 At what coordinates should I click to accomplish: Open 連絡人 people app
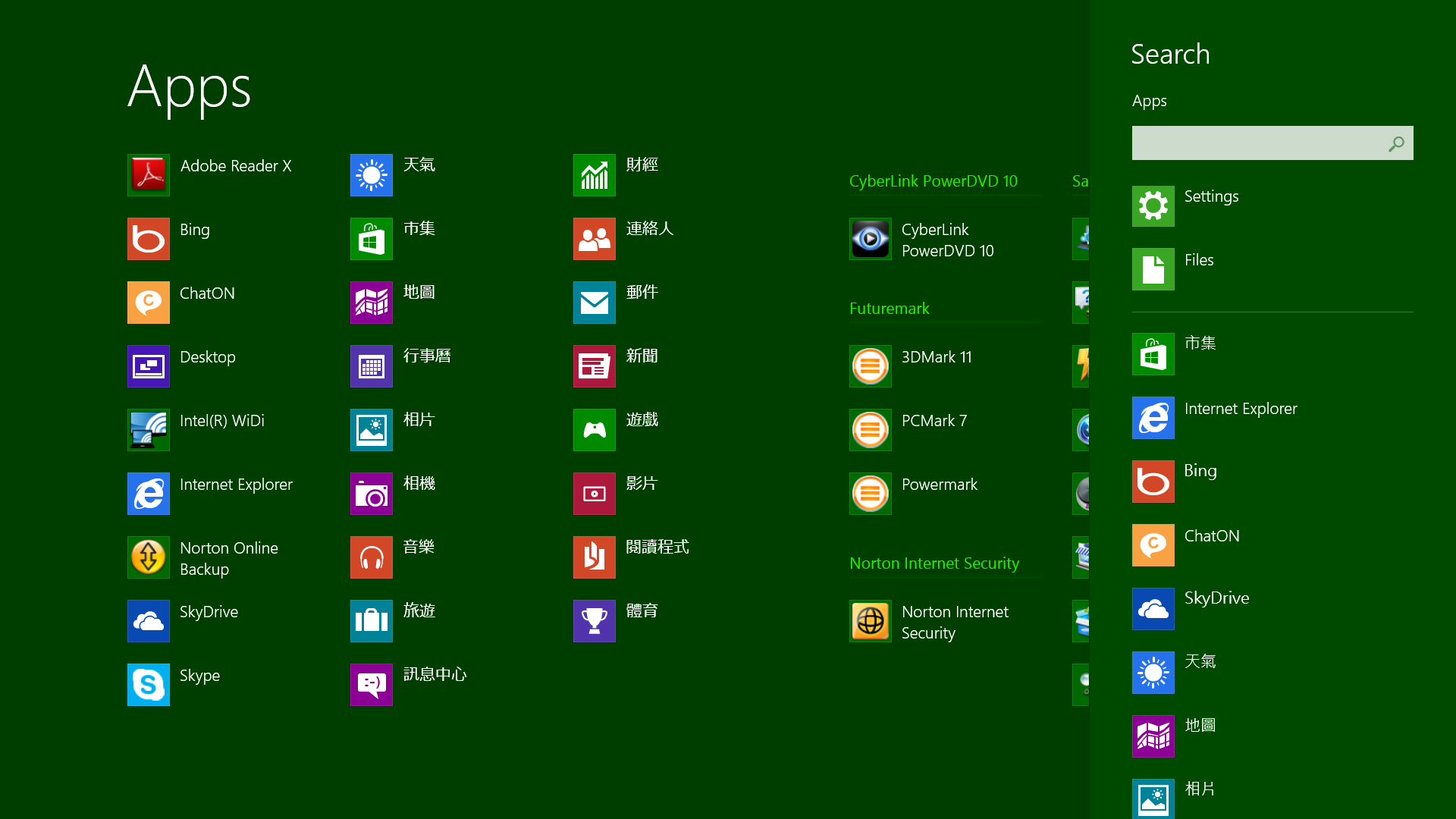click(x=594, y=239)
